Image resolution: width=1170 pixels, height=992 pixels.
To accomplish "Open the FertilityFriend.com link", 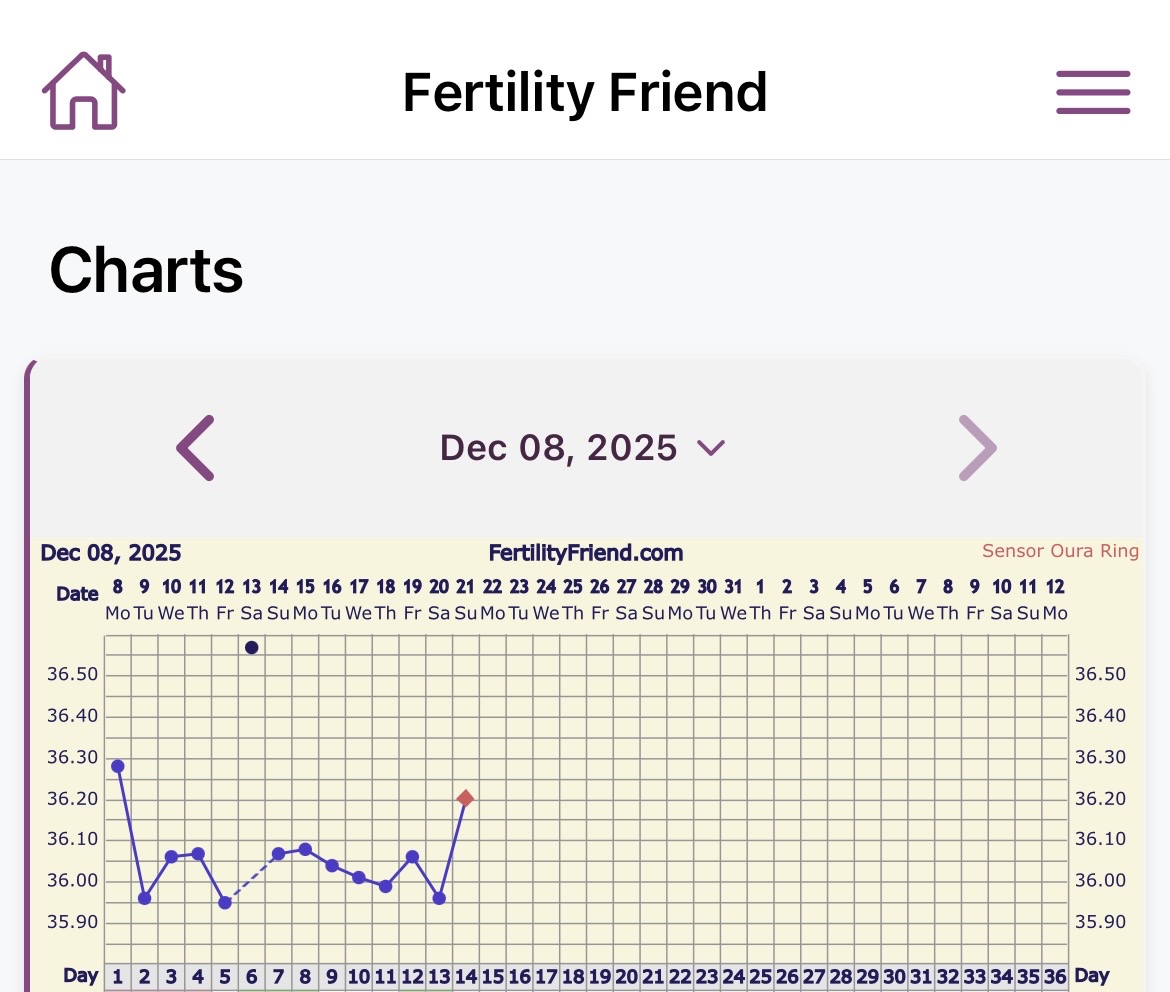I will tap(585, 553).
